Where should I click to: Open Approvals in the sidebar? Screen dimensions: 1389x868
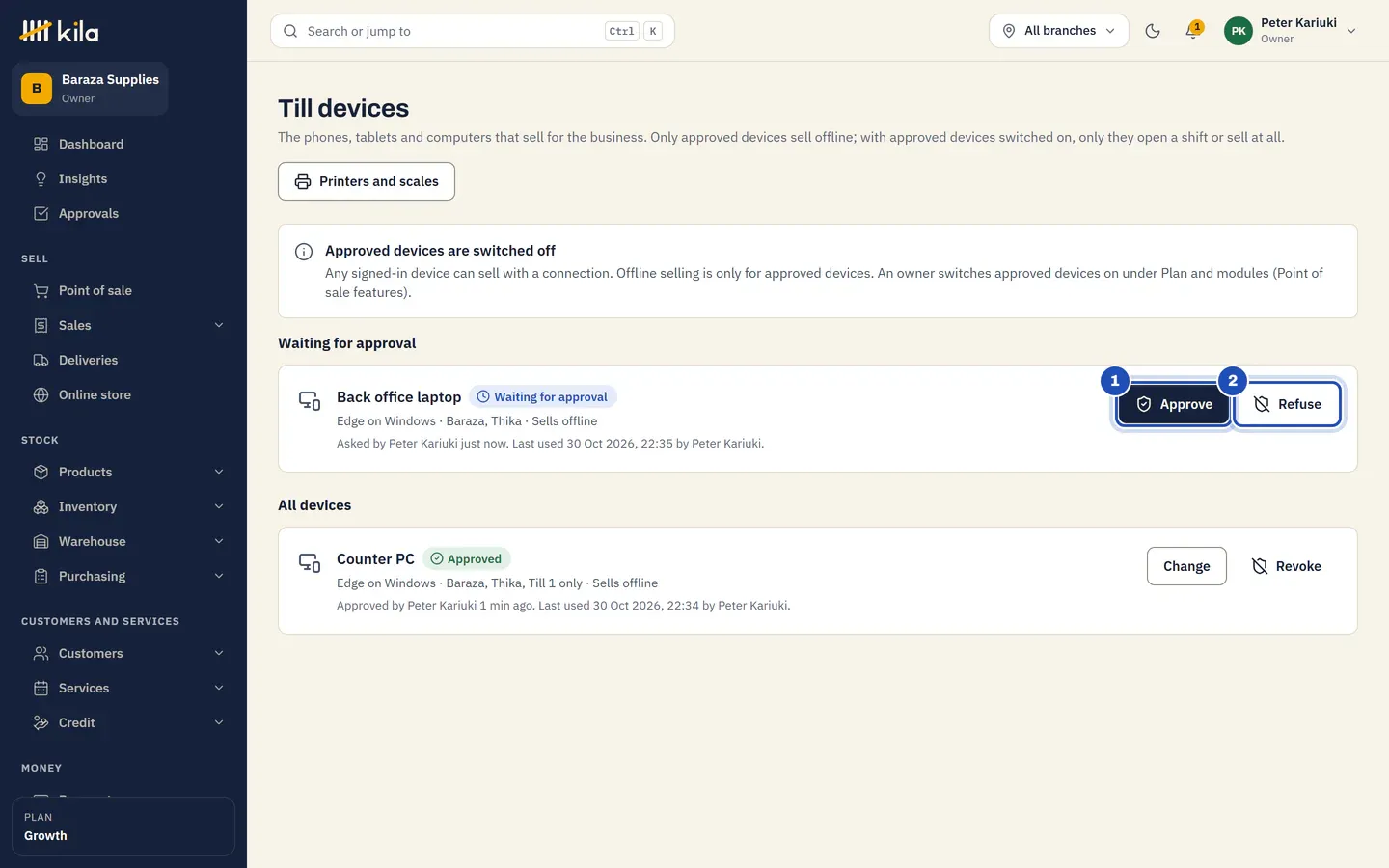123,214
